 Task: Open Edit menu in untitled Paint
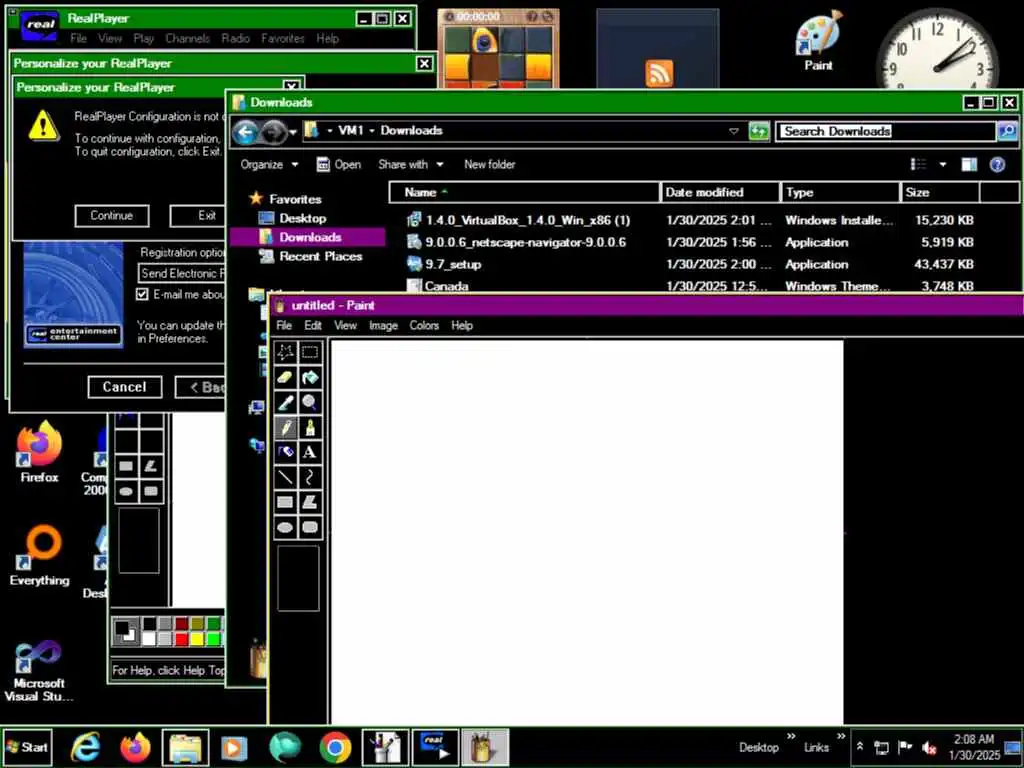tap(313, 325)
